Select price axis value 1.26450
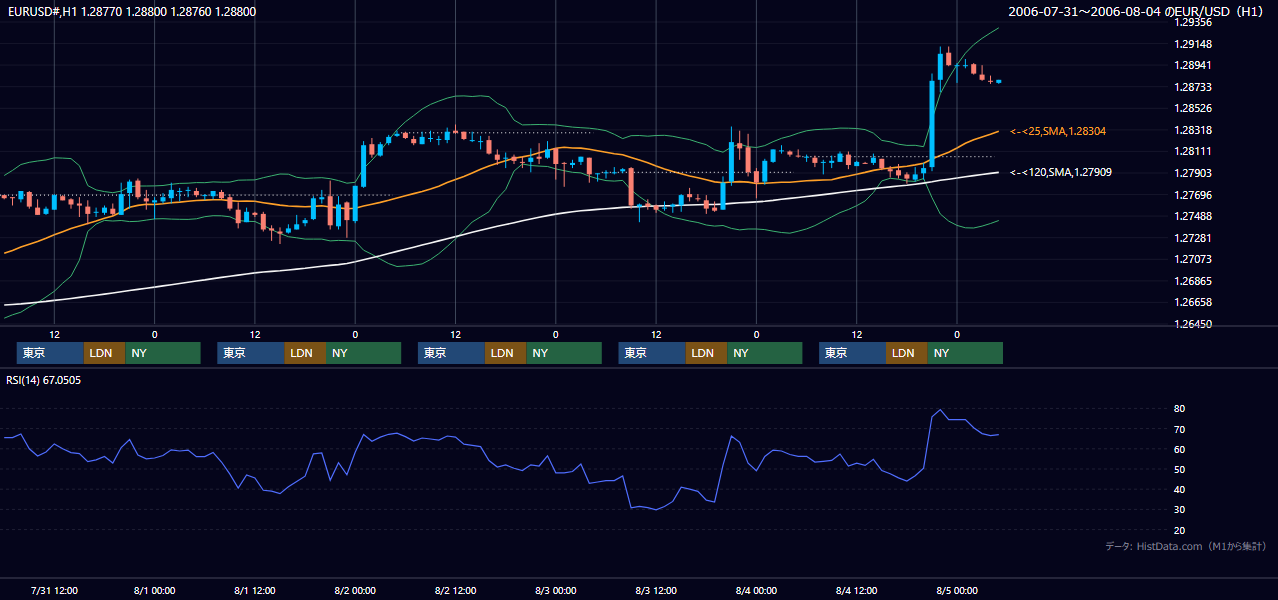The height and width of the screenshot is (600, 1278). 1194,324
